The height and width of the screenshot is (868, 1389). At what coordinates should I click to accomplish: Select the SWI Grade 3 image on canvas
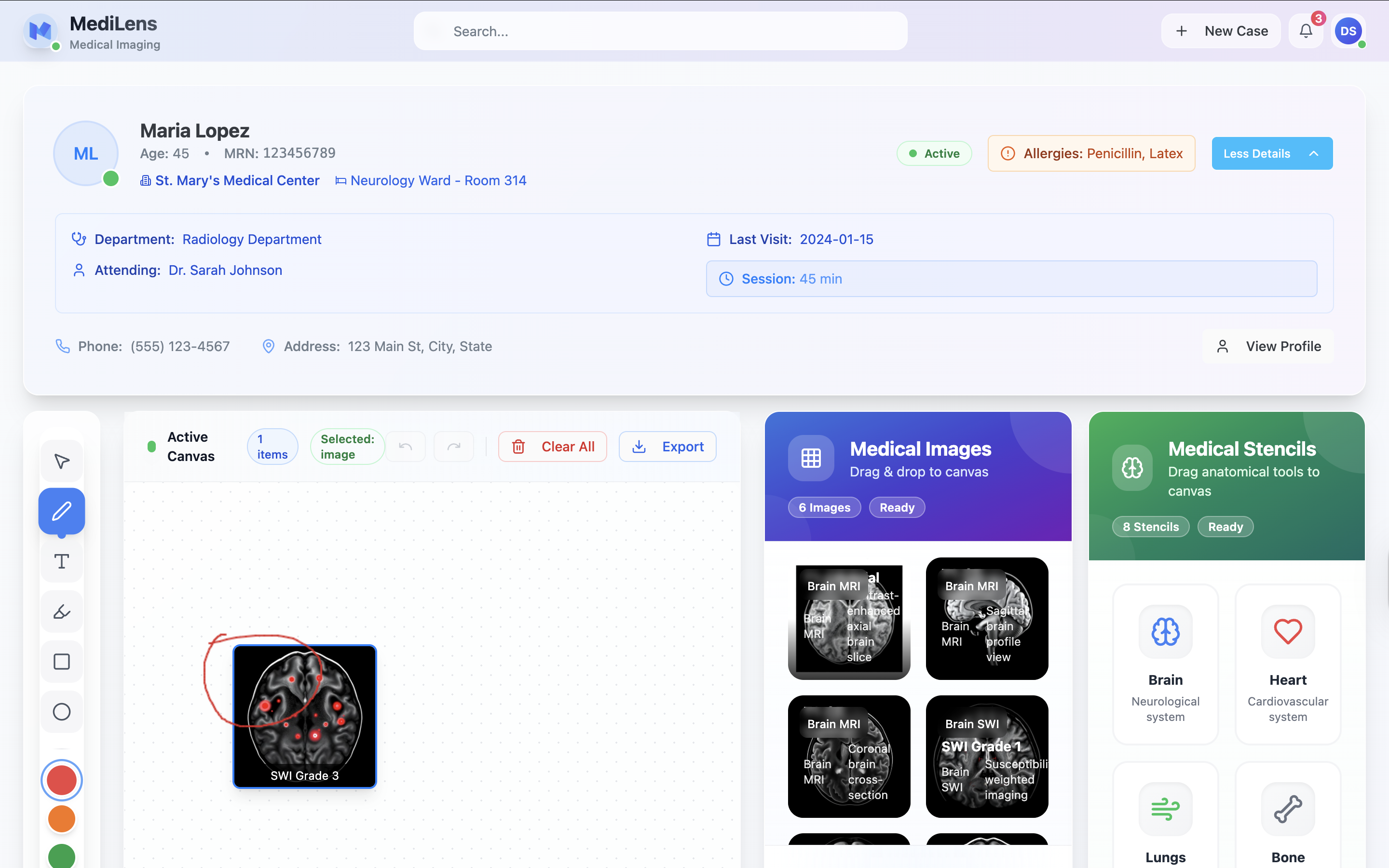(305, 717)
